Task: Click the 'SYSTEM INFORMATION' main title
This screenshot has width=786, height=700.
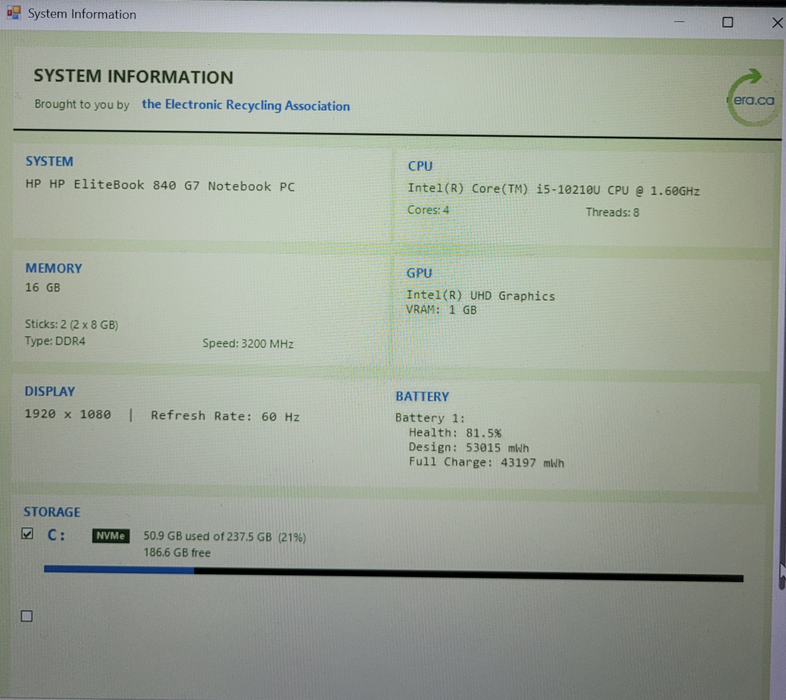Action: click(x=133, y=77)
